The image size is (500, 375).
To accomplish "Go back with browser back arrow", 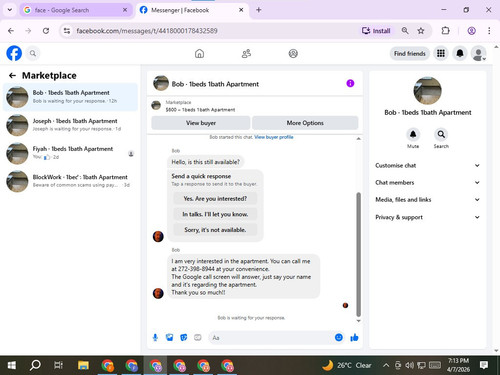I will click(x=11, y=31).
